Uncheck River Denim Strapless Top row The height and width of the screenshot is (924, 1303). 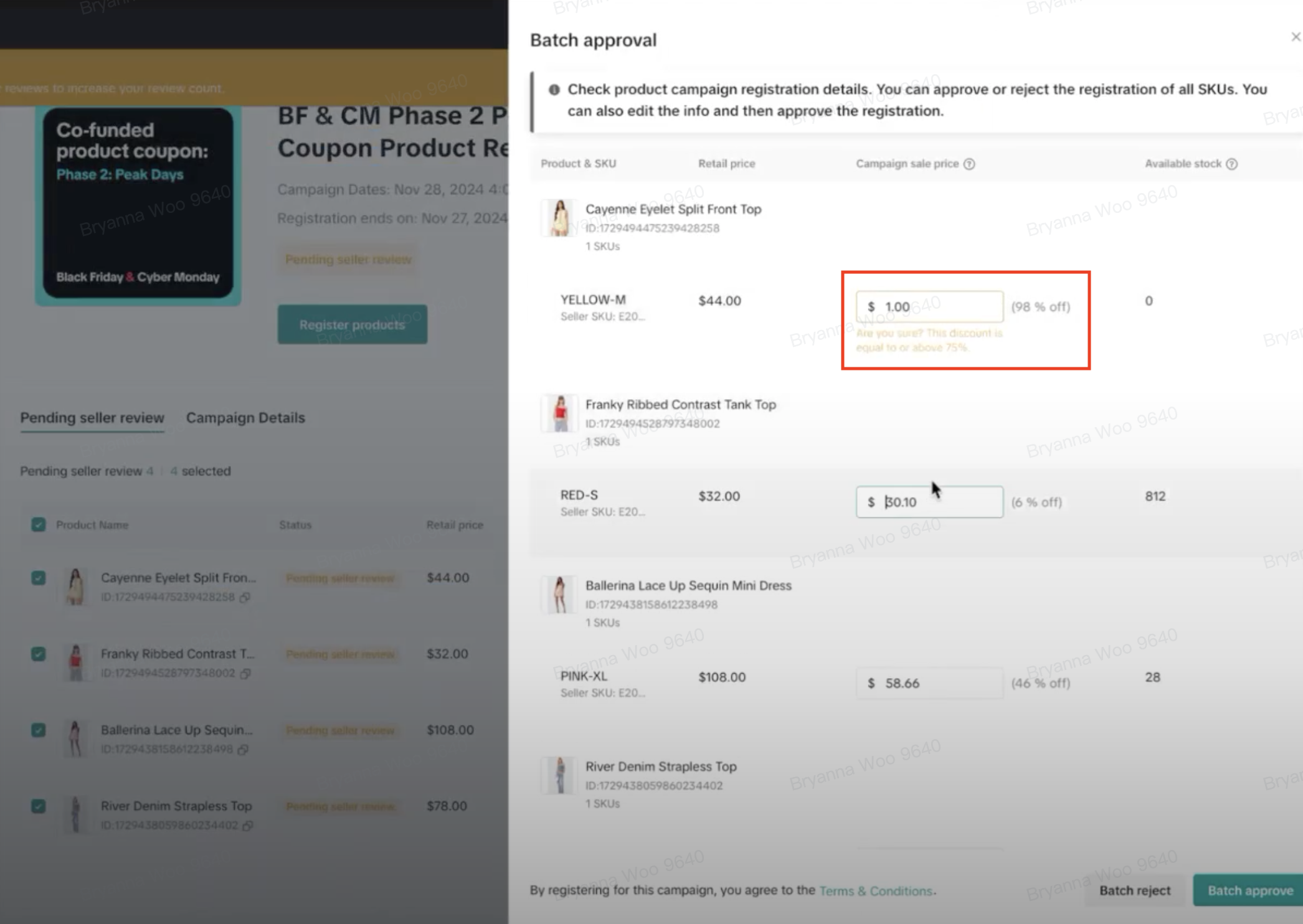tap(39, 806)
